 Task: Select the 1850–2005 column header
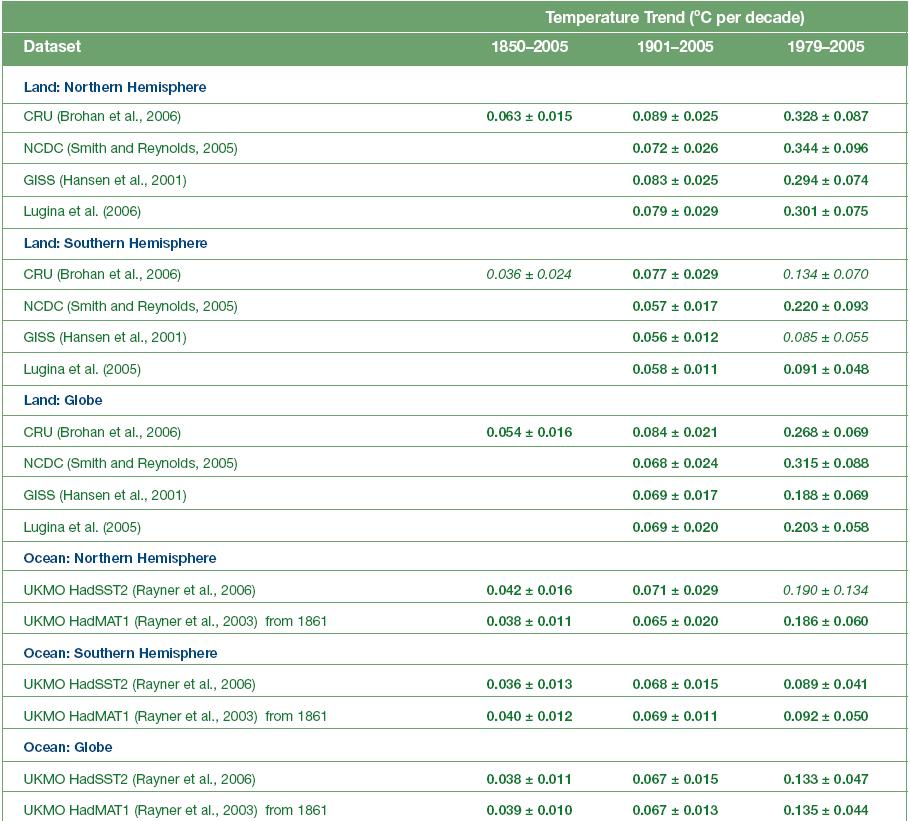coord(529,47)
